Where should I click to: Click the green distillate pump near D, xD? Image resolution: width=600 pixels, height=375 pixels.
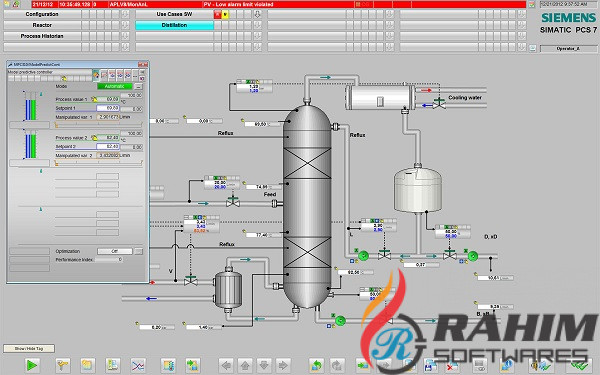[x=473, y=256]
